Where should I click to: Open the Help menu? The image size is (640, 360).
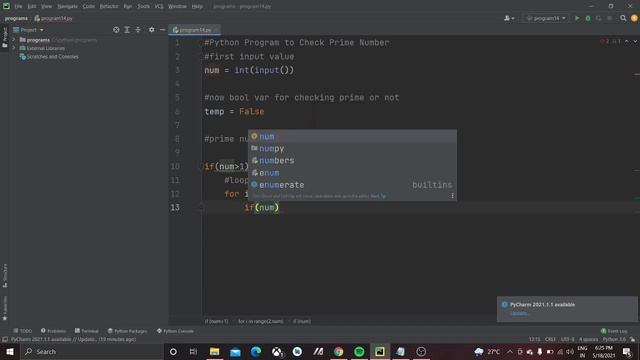click(x=197, y=7)
